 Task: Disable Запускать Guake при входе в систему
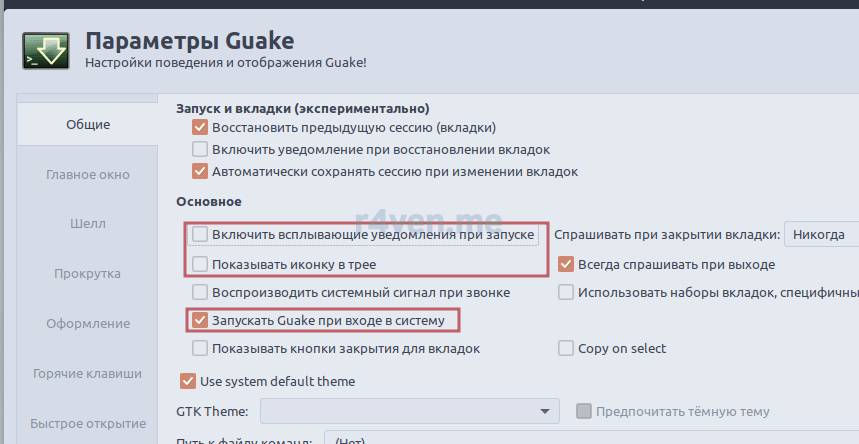[x=200, y=321]
